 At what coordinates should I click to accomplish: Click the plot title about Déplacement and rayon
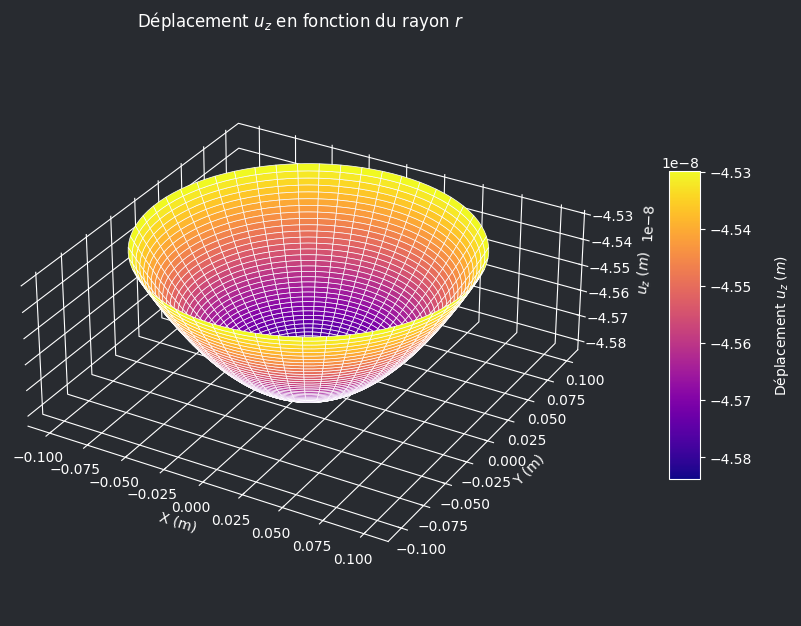[300, 21]
